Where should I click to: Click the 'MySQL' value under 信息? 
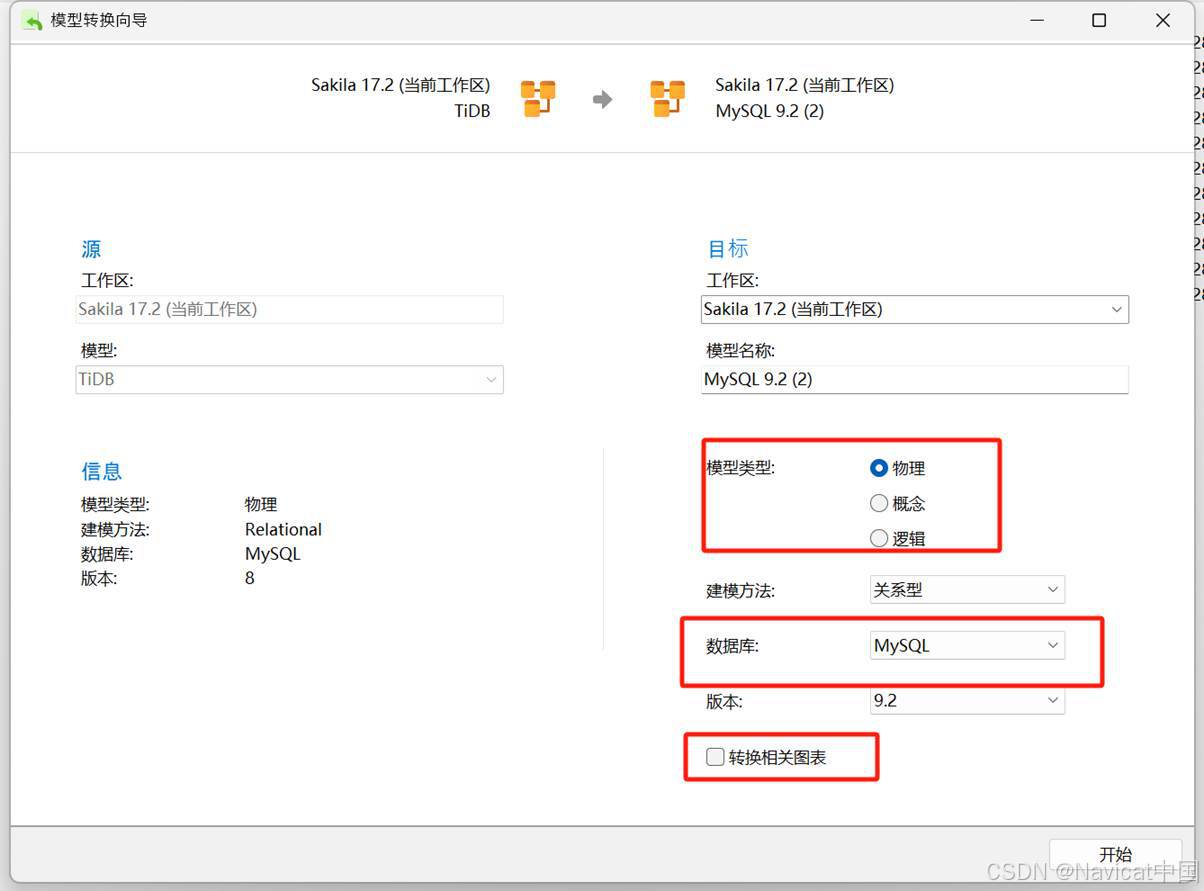pyautogui.click(x=272, y=554)
